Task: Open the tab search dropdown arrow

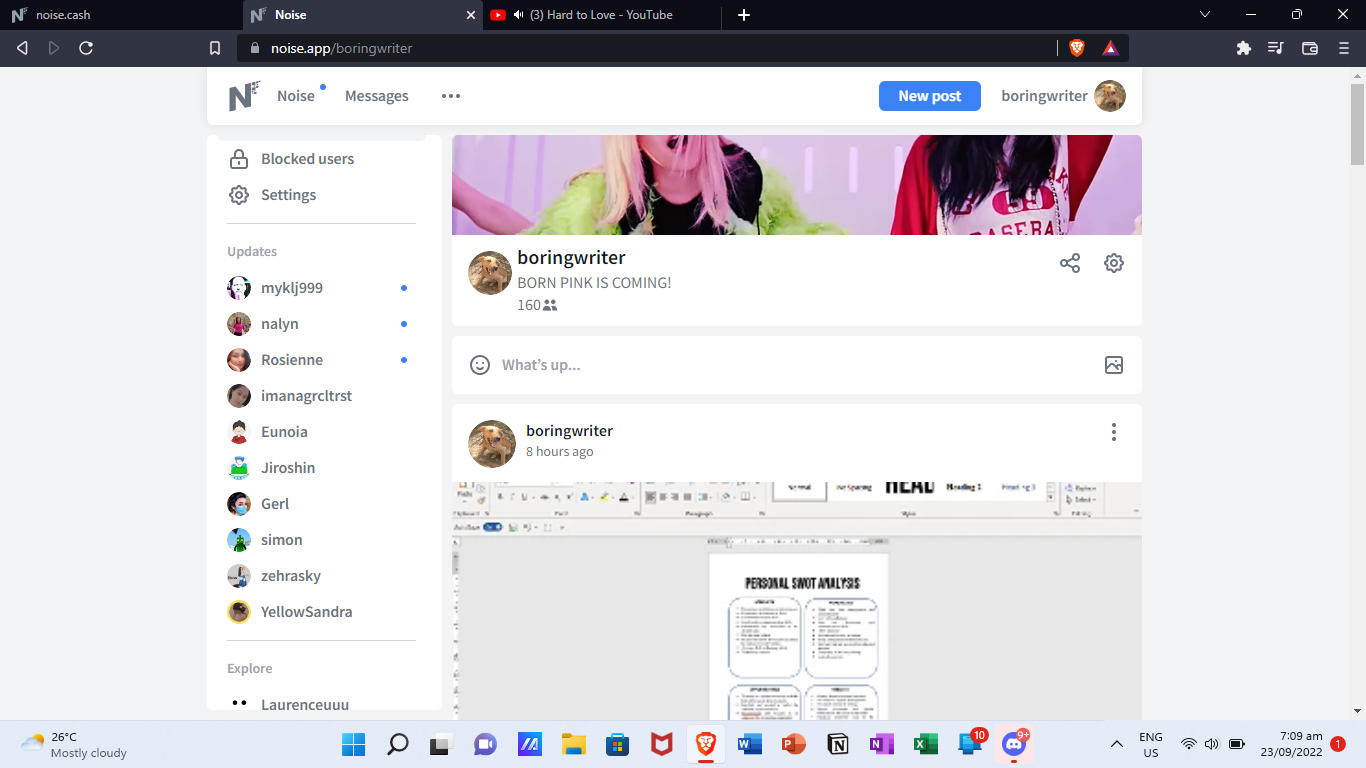Action: click(1205, 14)
